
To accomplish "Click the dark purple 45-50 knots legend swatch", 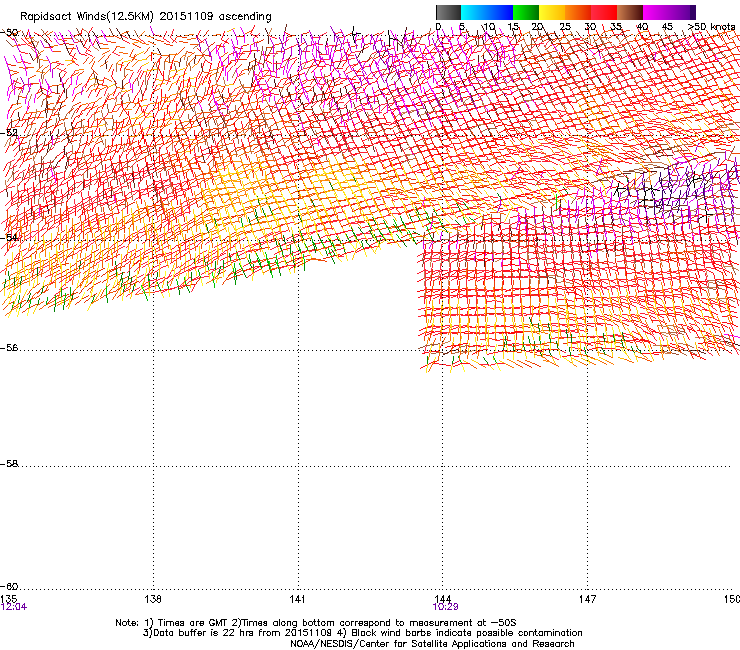I will [682, 12].
